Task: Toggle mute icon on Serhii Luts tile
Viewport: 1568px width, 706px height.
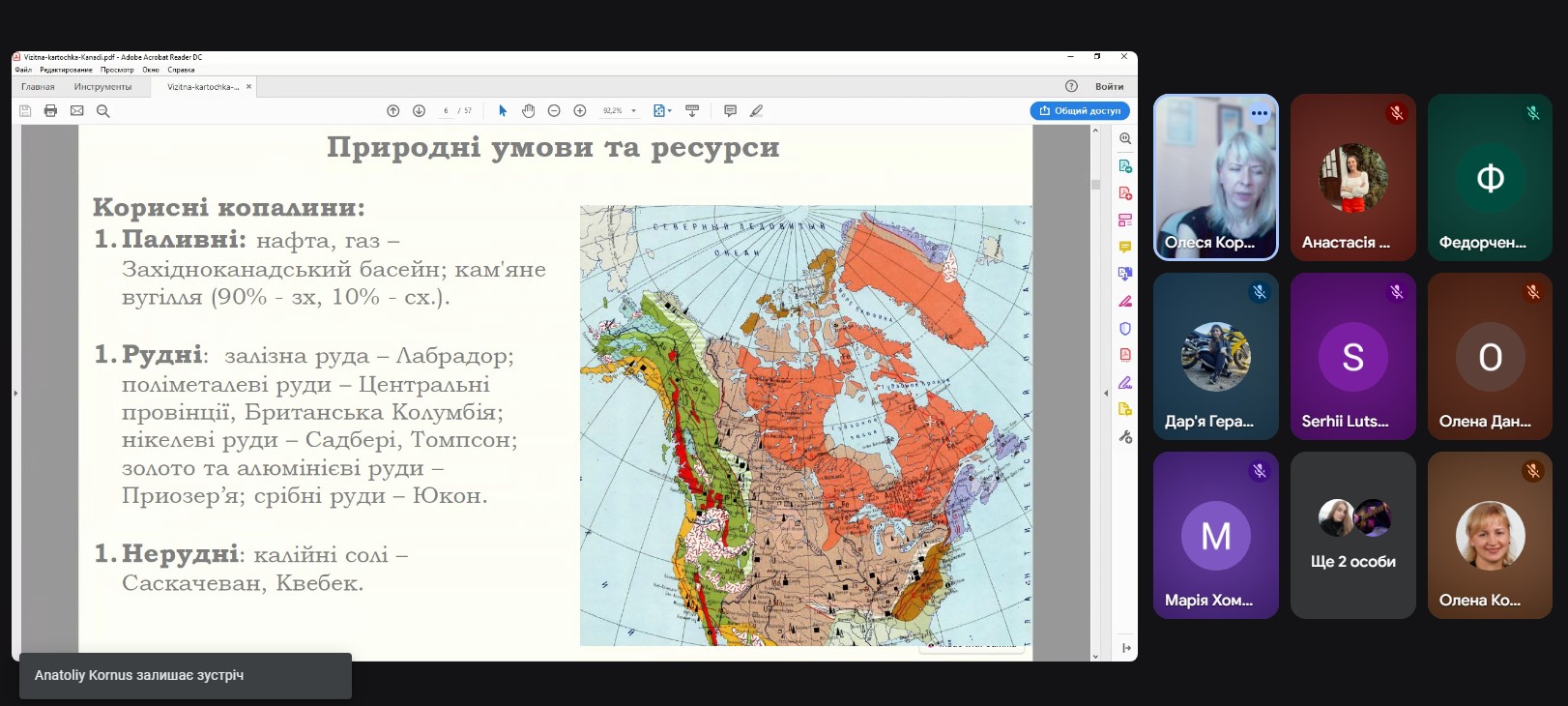Action: point(1396,291)
